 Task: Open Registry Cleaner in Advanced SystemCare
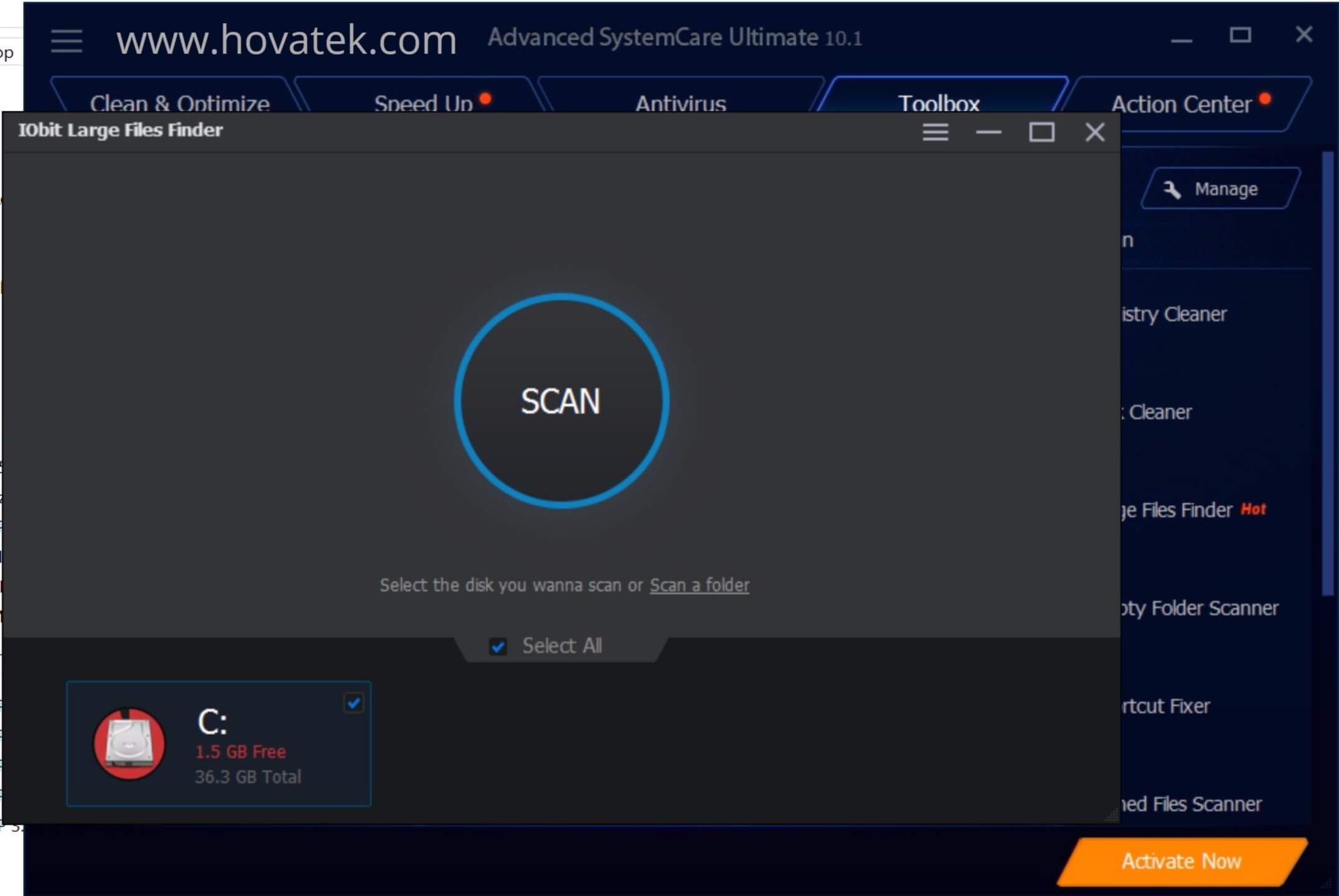[1173, 314]
